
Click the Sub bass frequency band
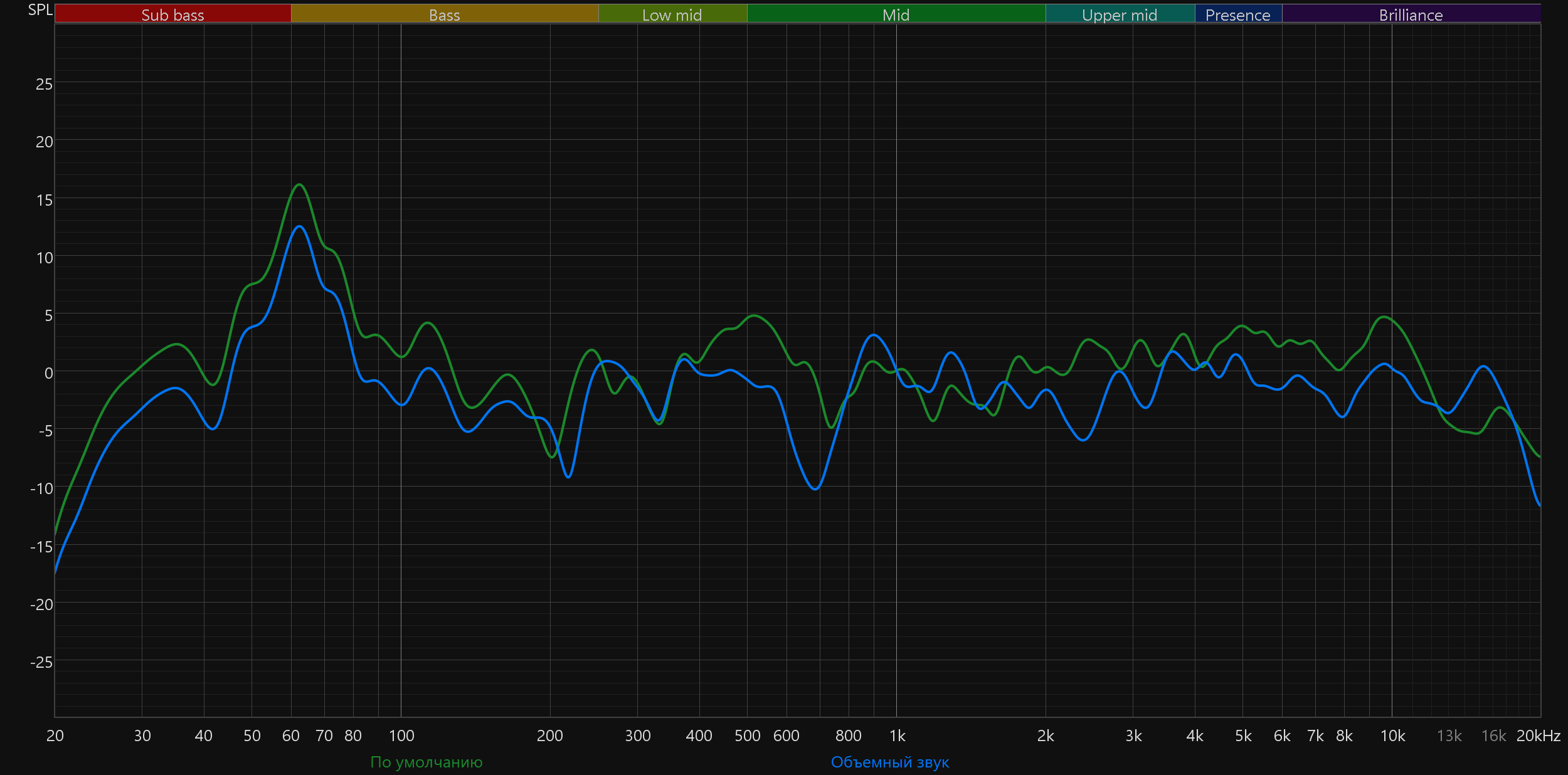pos(172,14)
